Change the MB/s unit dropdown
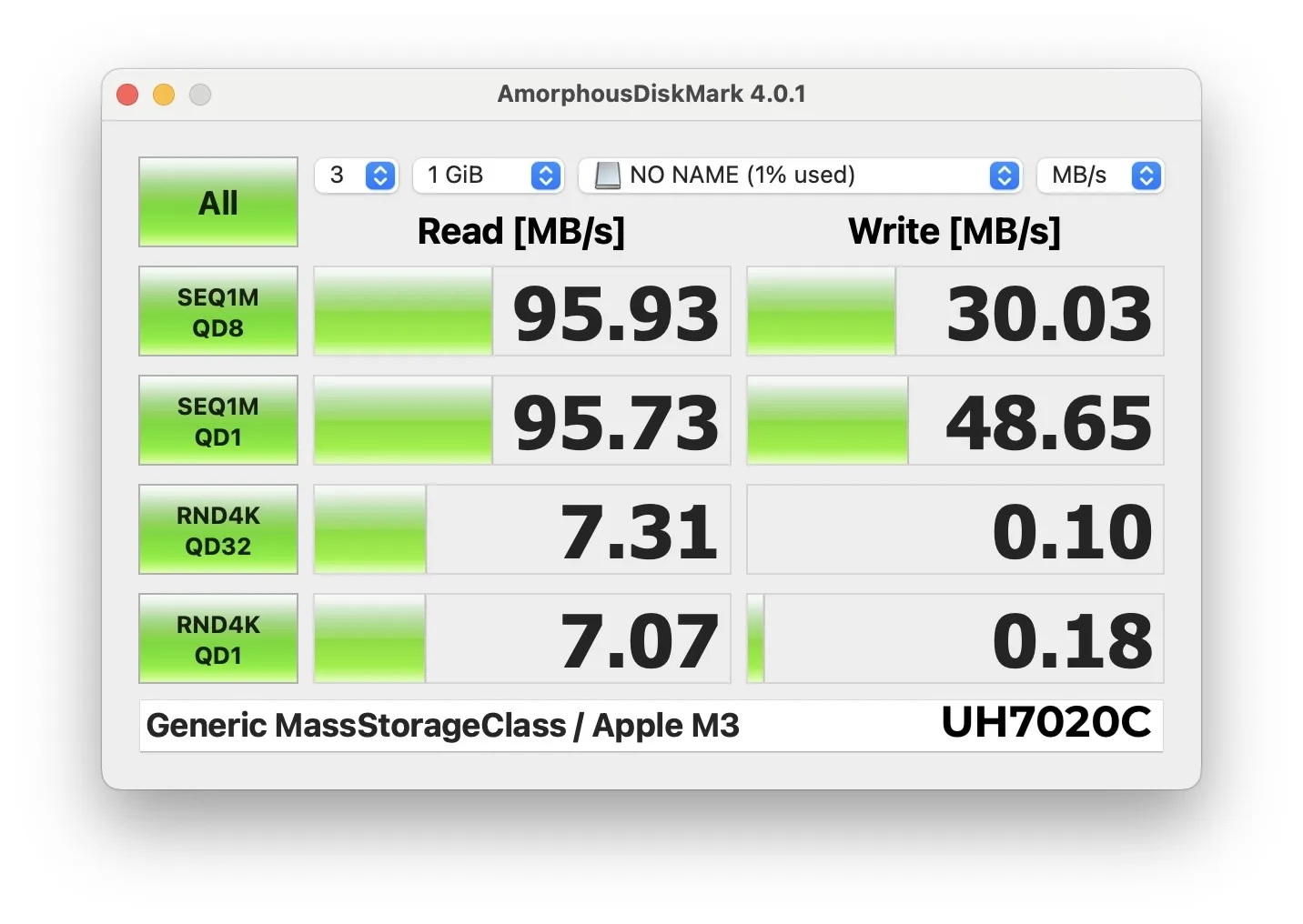This screenshot has height=924, width=1303. pyautogui.click(x=1100, y=176)
